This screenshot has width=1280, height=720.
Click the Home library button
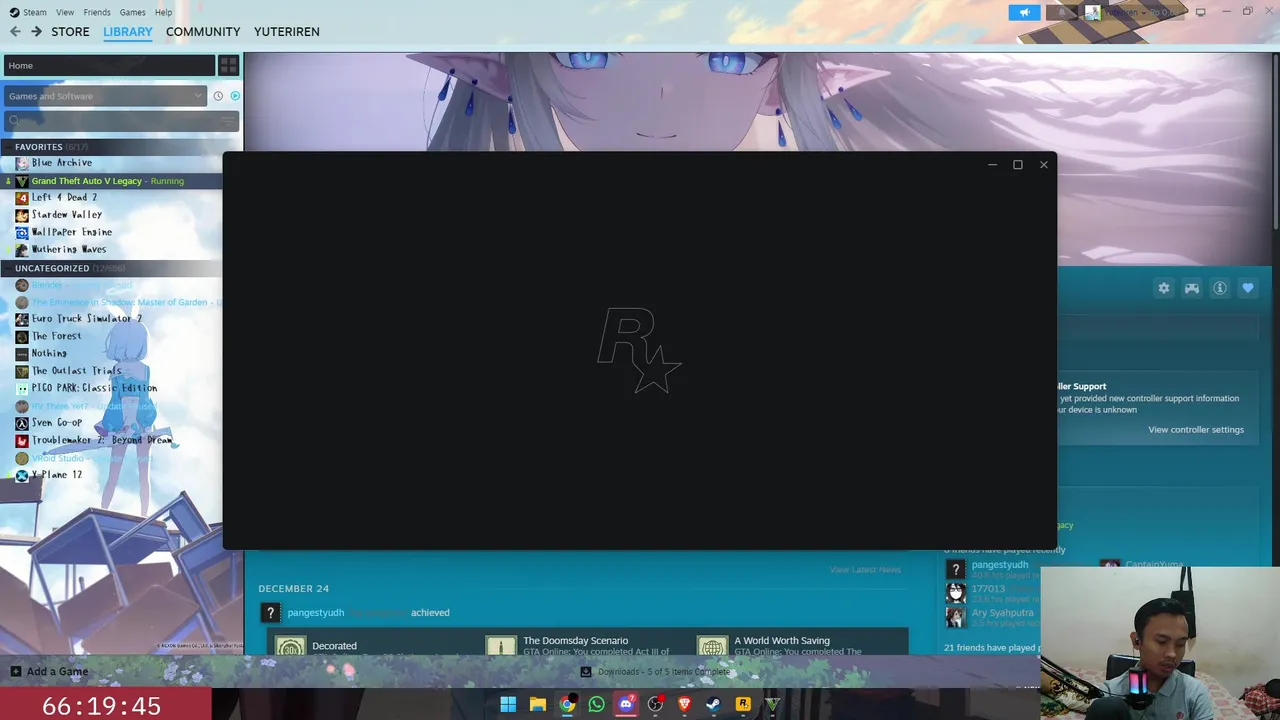(109, 65)
